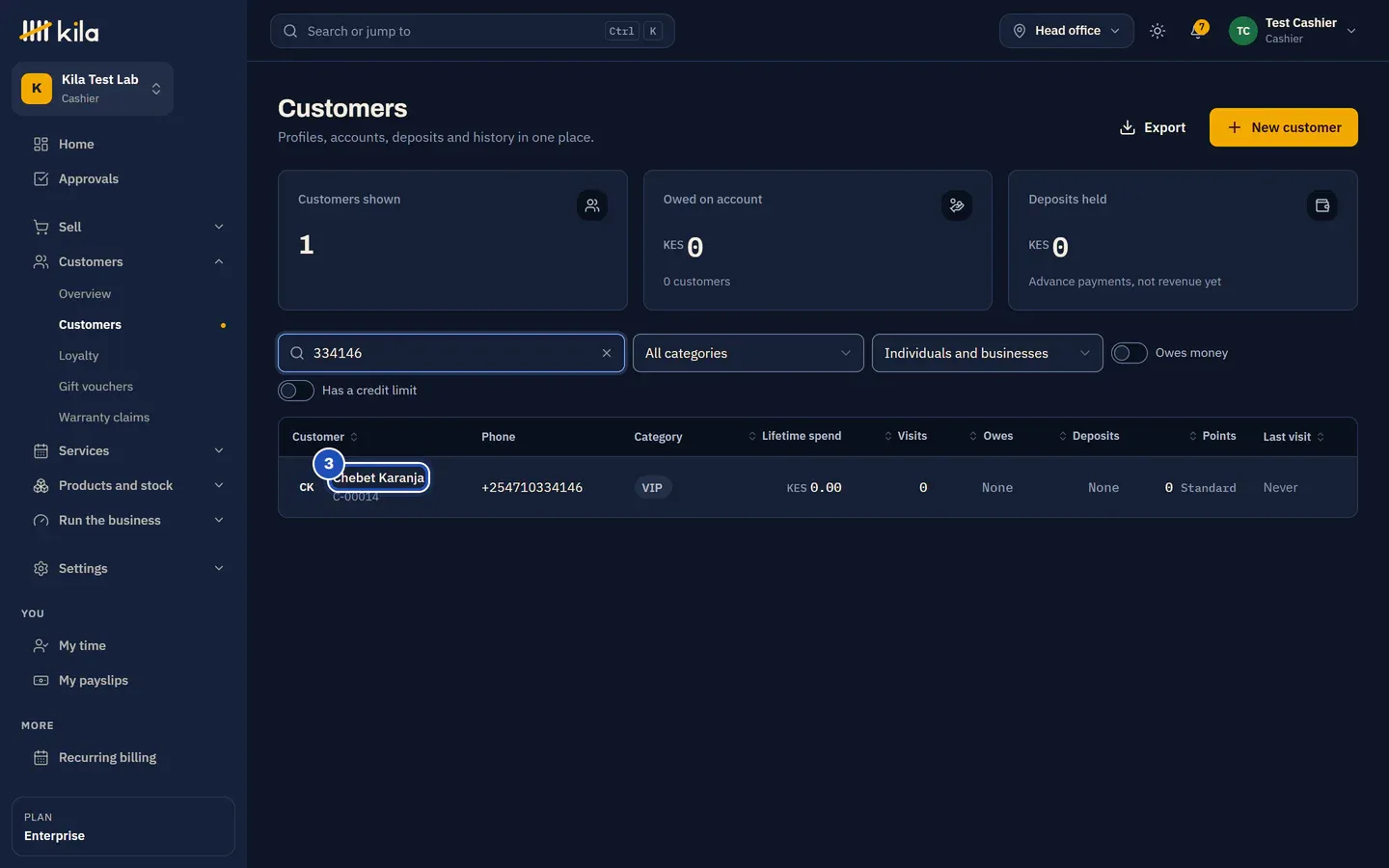Open the Chebet Karanja customer profile
The image size is (1389, 868).
(379, 477)
